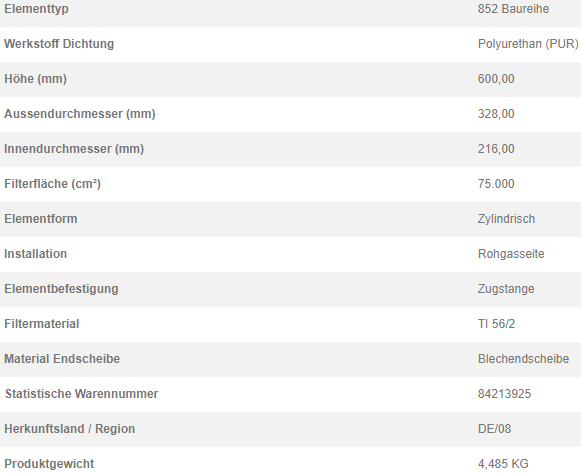Click the Höhe (mm) label
581x474 pixels.
click(35, 79)
